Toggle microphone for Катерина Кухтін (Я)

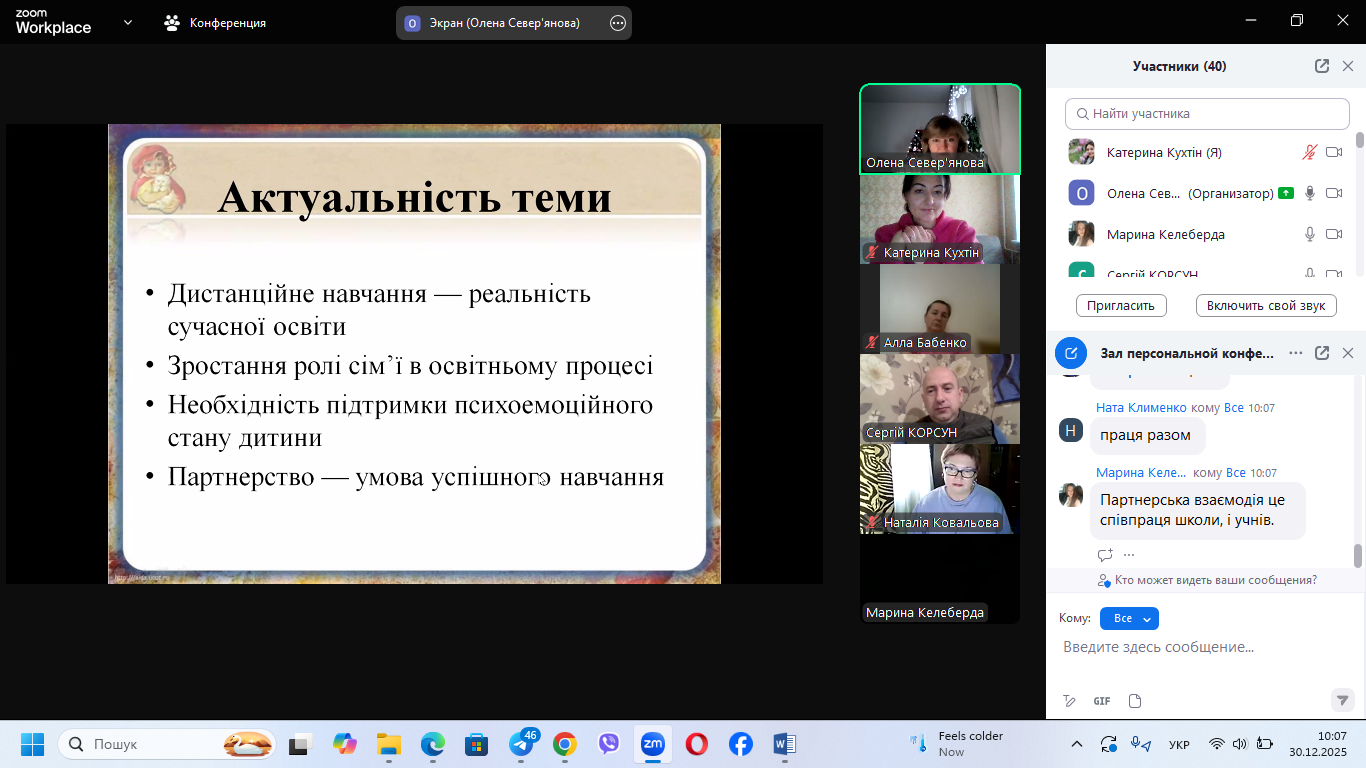1309,153
